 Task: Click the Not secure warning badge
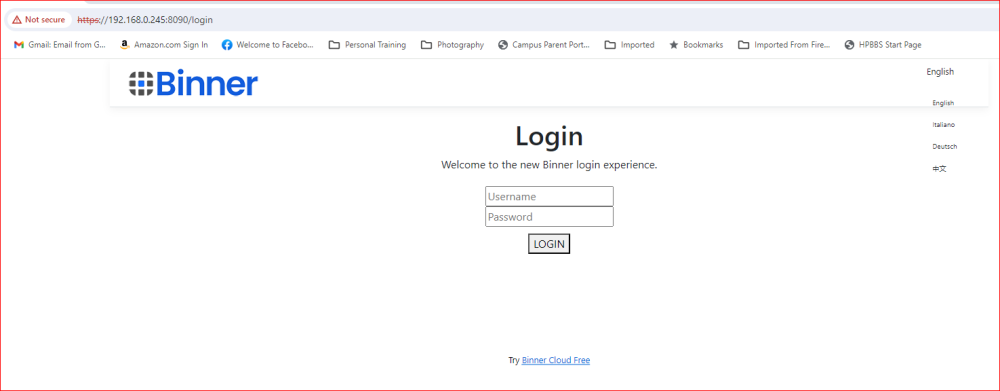click(x=39, y=20)
